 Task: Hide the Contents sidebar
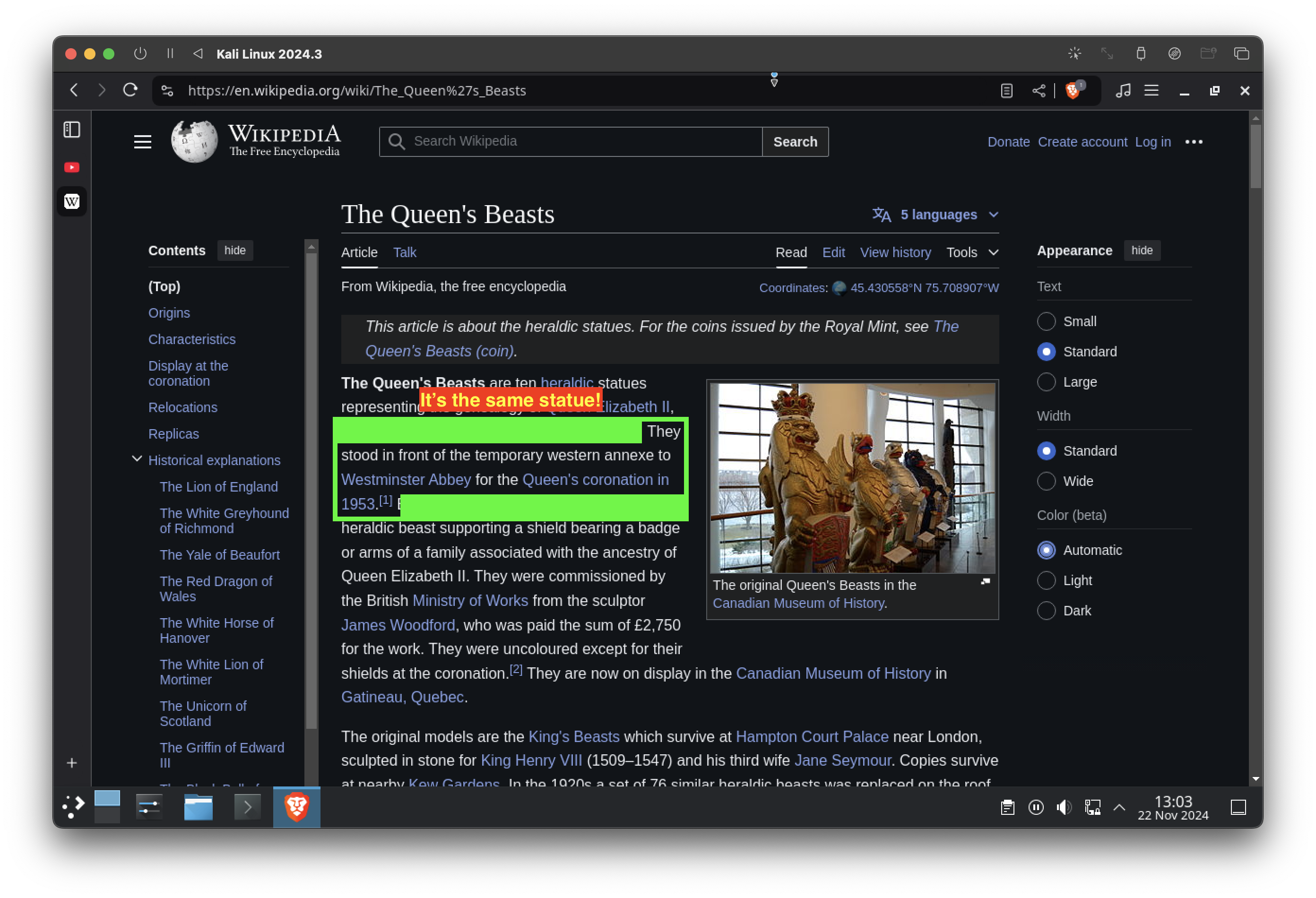click(235, 250)
